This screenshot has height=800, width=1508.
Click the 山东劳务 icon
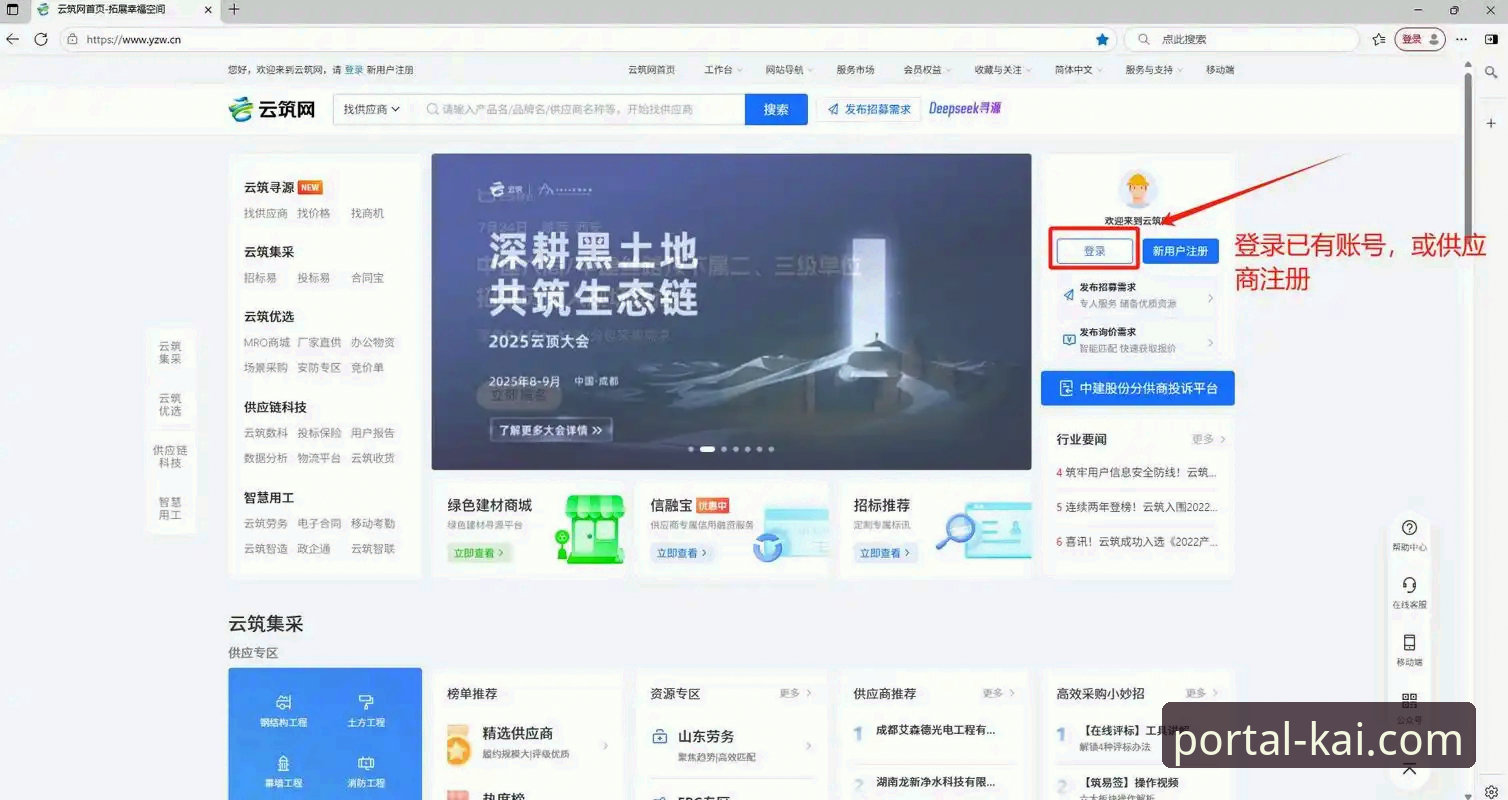(660, 737)
